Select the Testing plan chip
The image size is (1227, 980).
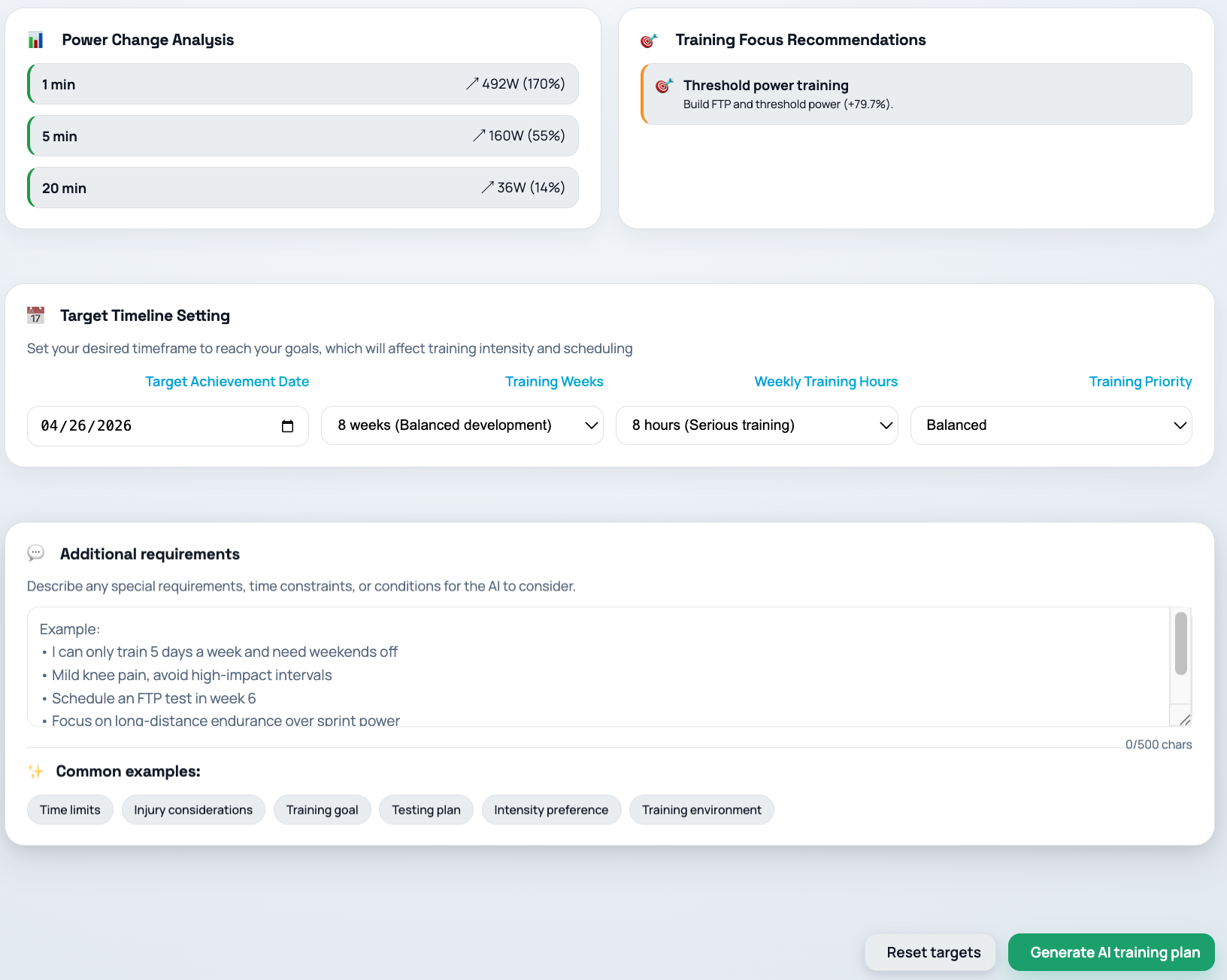coord(426,810)
